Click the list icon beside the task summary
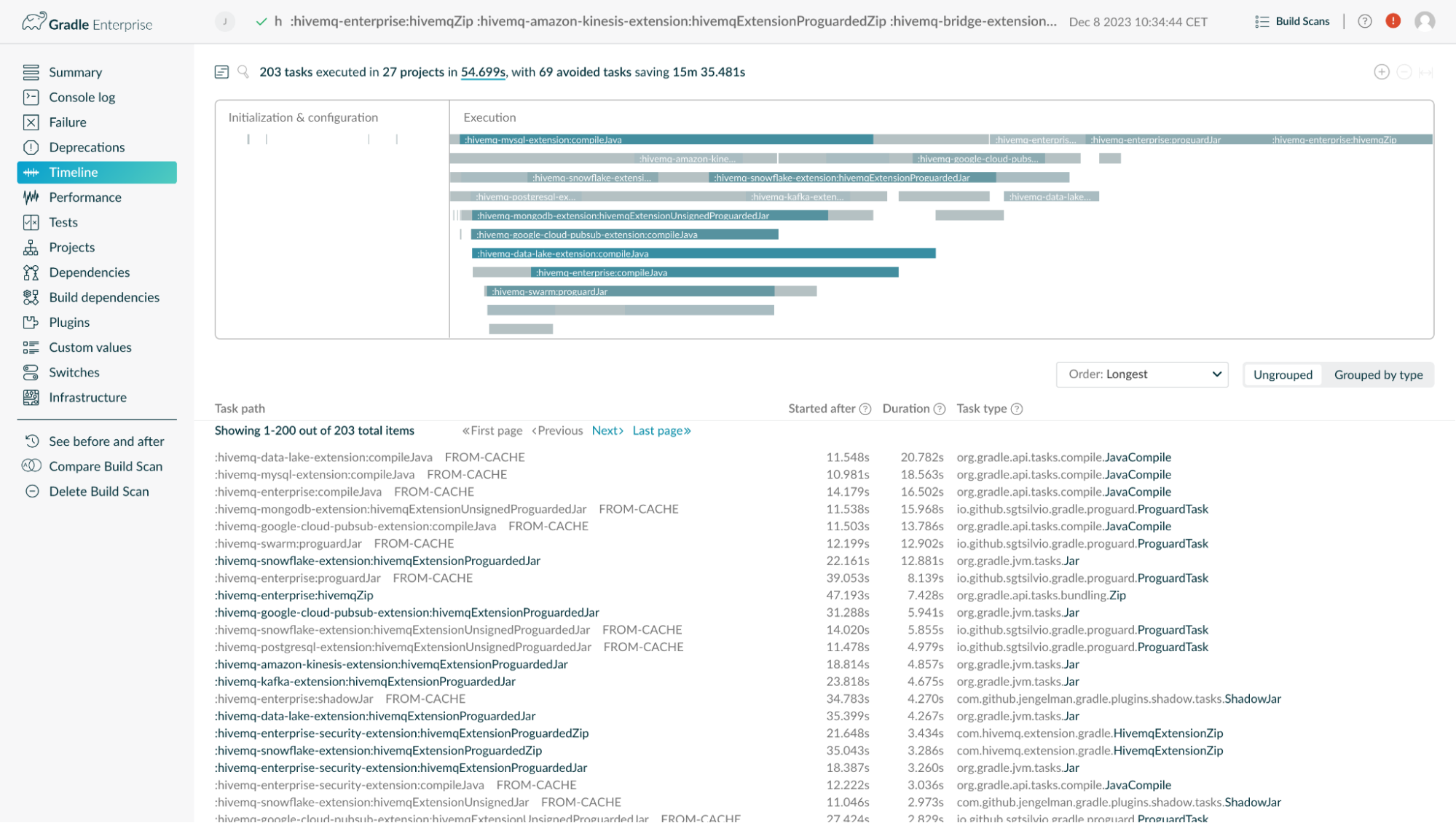 pos(221,71)
